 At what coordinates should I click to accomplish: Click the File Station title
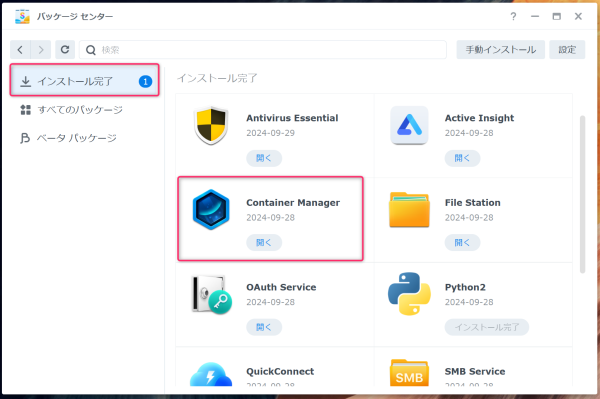point(473,203)
